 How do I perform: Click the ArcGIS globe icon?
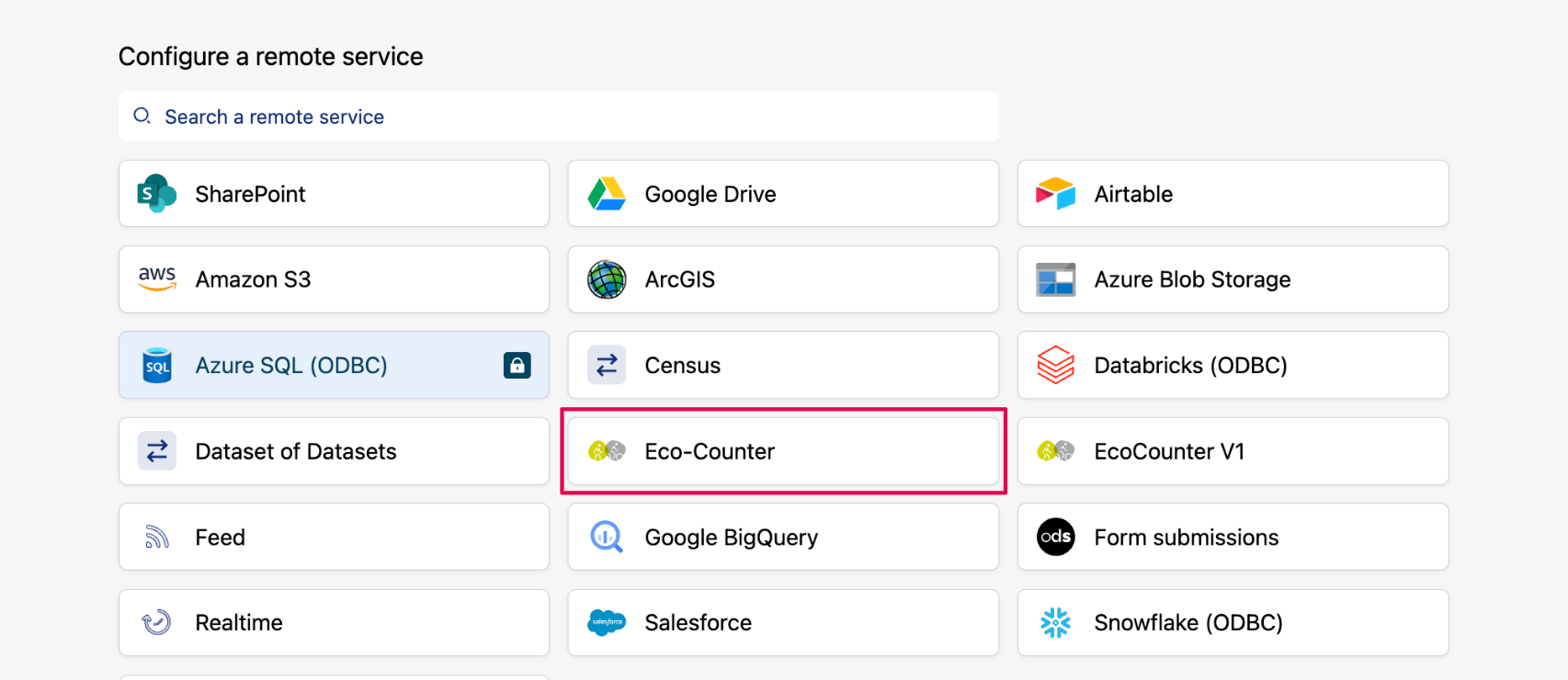pyautogui.click(x=607, y=279)
